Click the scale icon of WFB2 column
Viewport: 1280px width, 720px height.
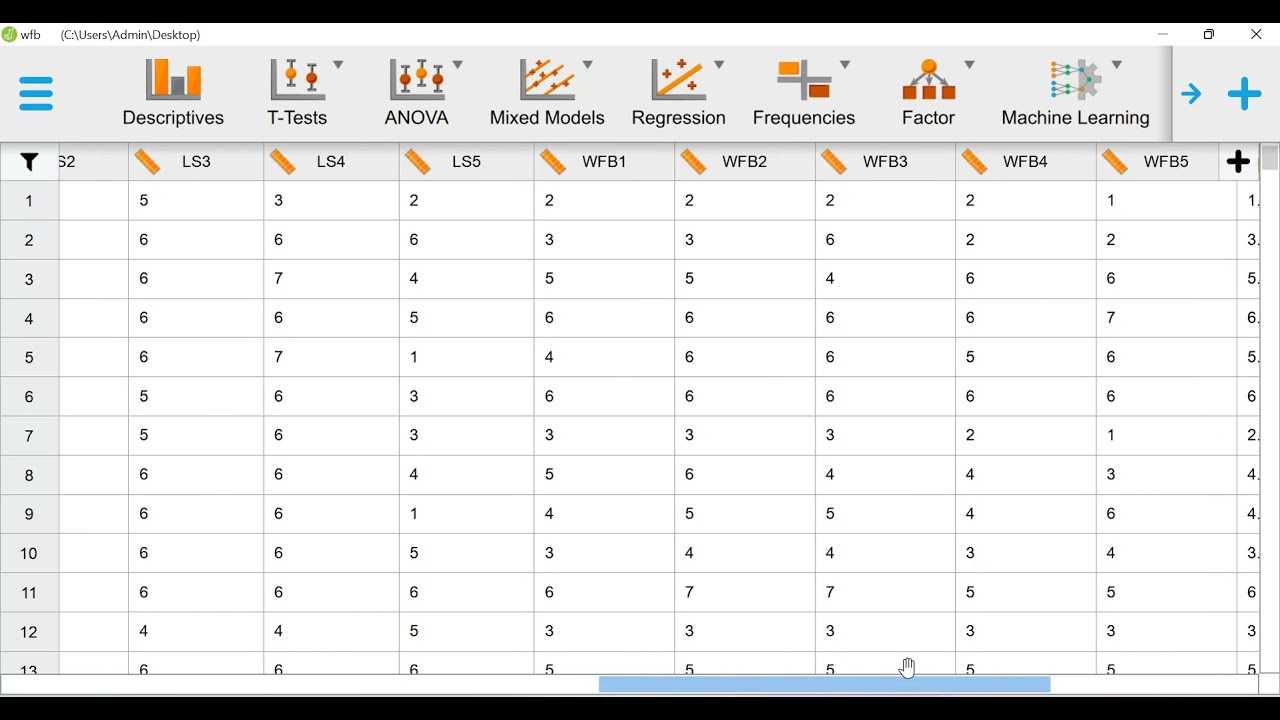[694, 162]
